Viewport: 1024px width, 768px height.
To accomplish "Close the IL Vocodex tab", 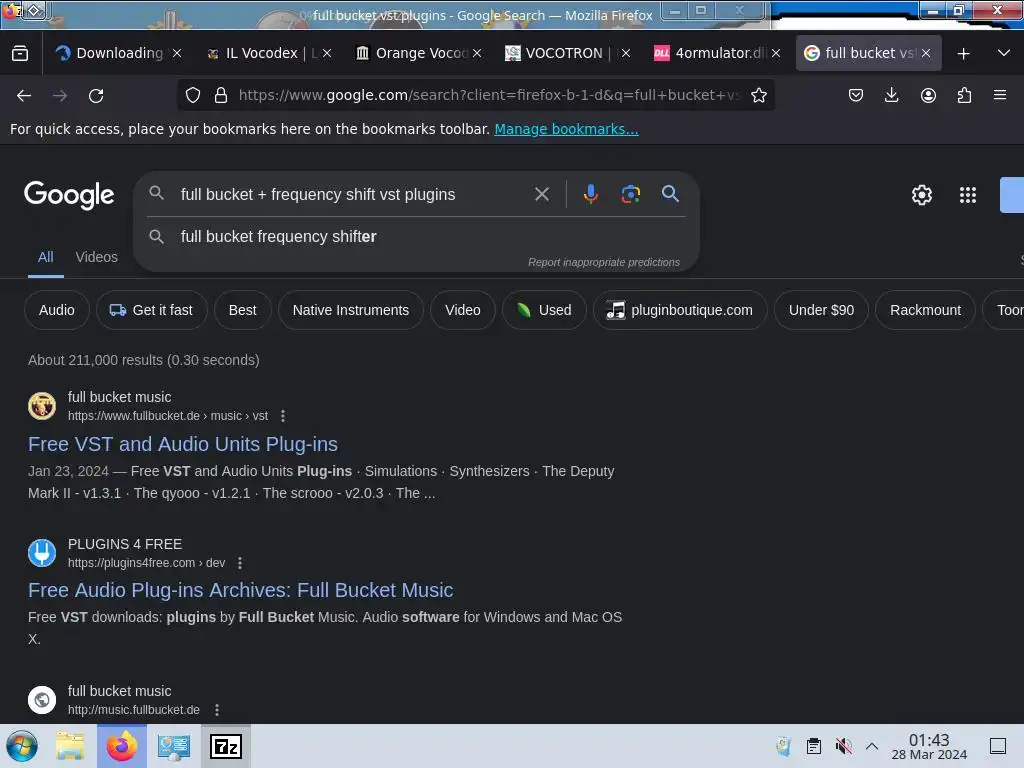I will pos(327,54).
